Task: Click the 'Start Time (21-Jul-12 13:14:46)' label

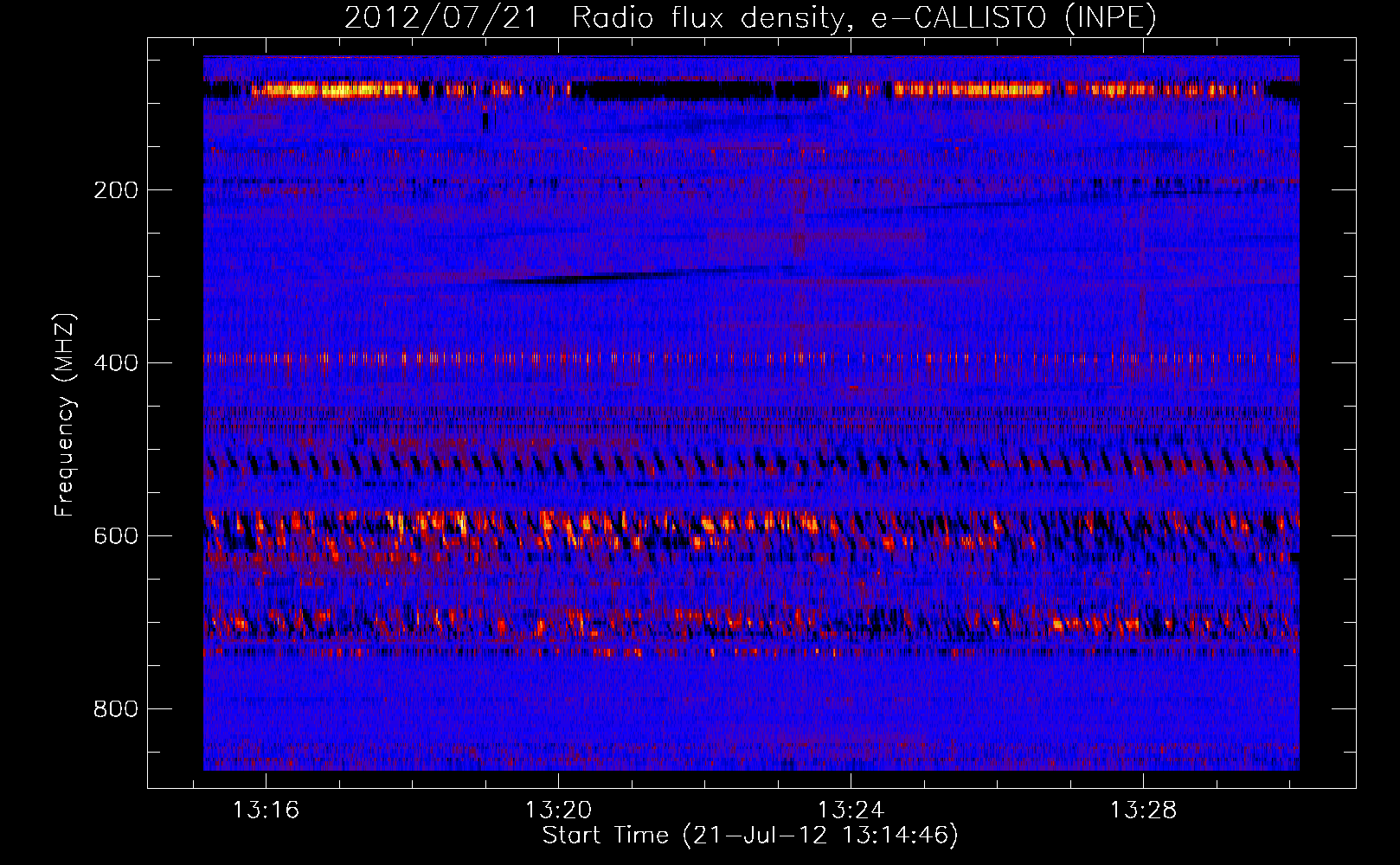Action: point(750,836)
